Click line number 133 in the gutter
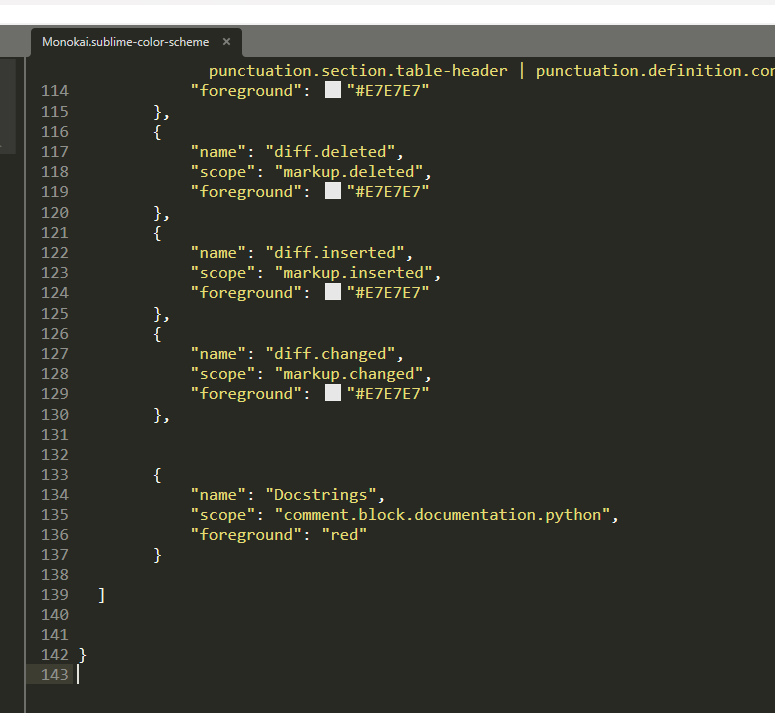The height and width of the screenshot is (713, 775). tap(55, 475)
